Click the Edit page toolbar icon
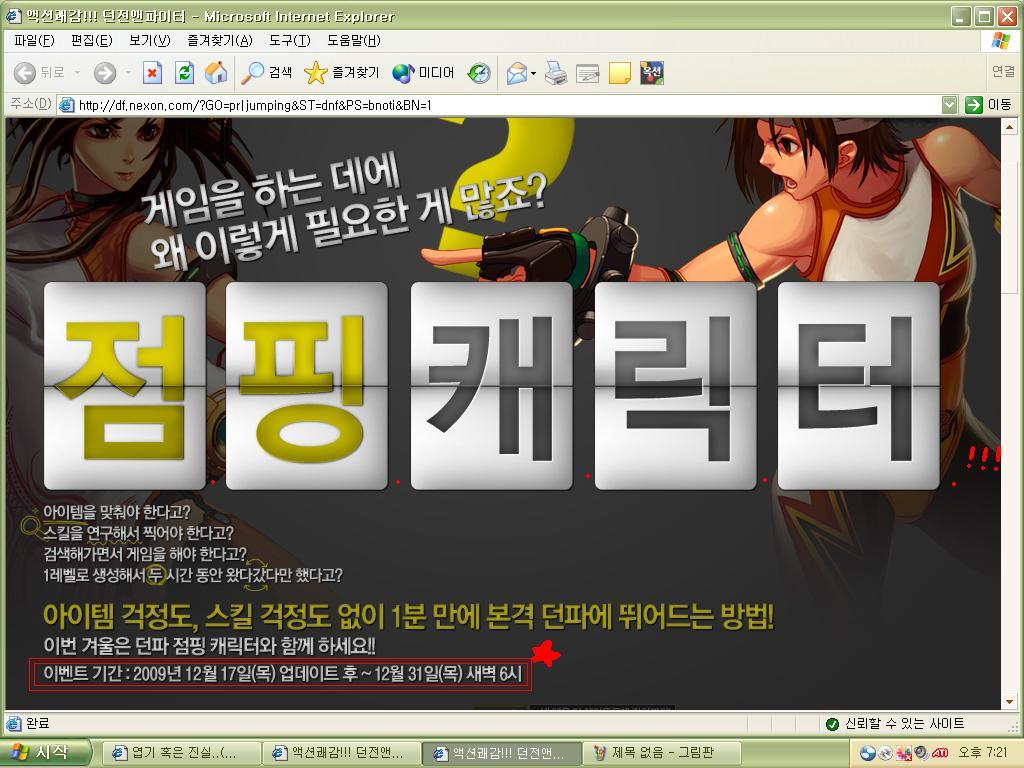Image resolution: width=1024 pixels, height=768 pixels. click(x=588, y=72)
